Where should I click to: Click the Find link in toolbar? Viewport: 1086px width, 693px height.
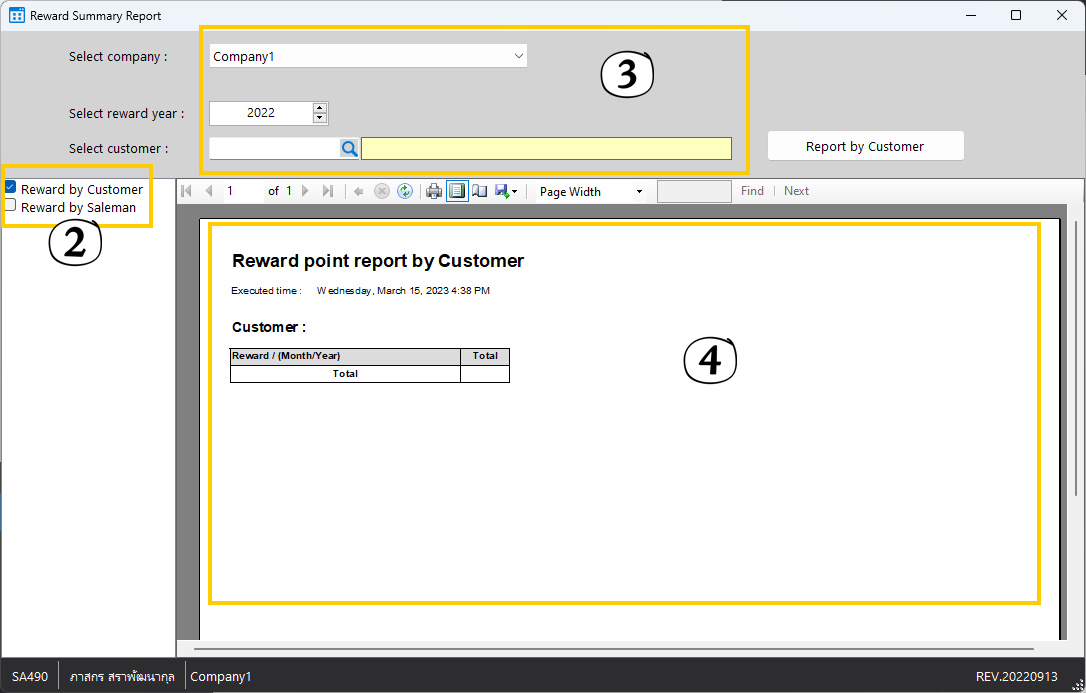(x=752, y=191)
